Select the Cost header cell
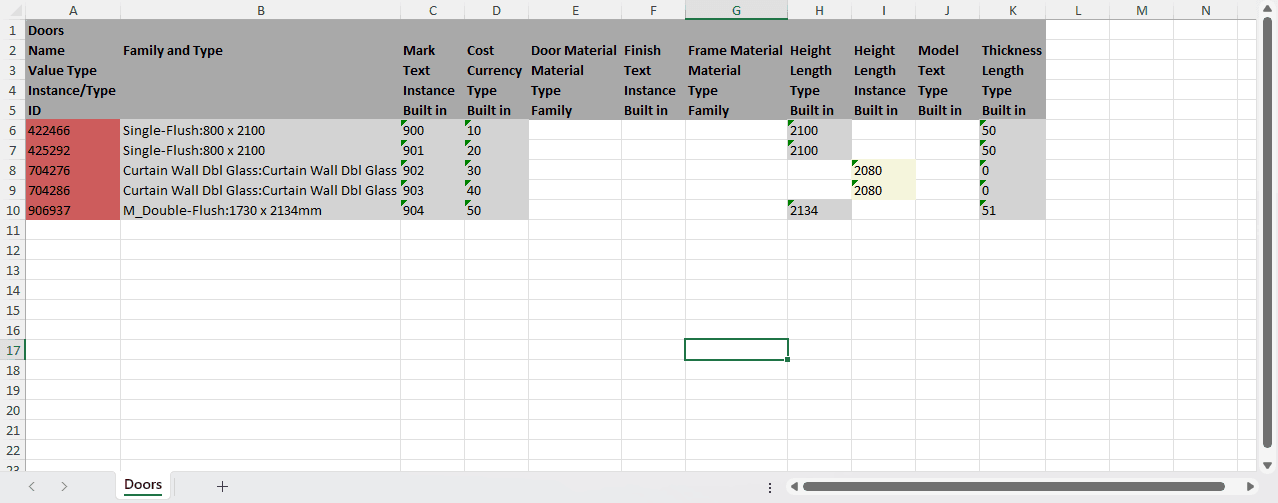The image size is (1278, 503). [496, 50]
